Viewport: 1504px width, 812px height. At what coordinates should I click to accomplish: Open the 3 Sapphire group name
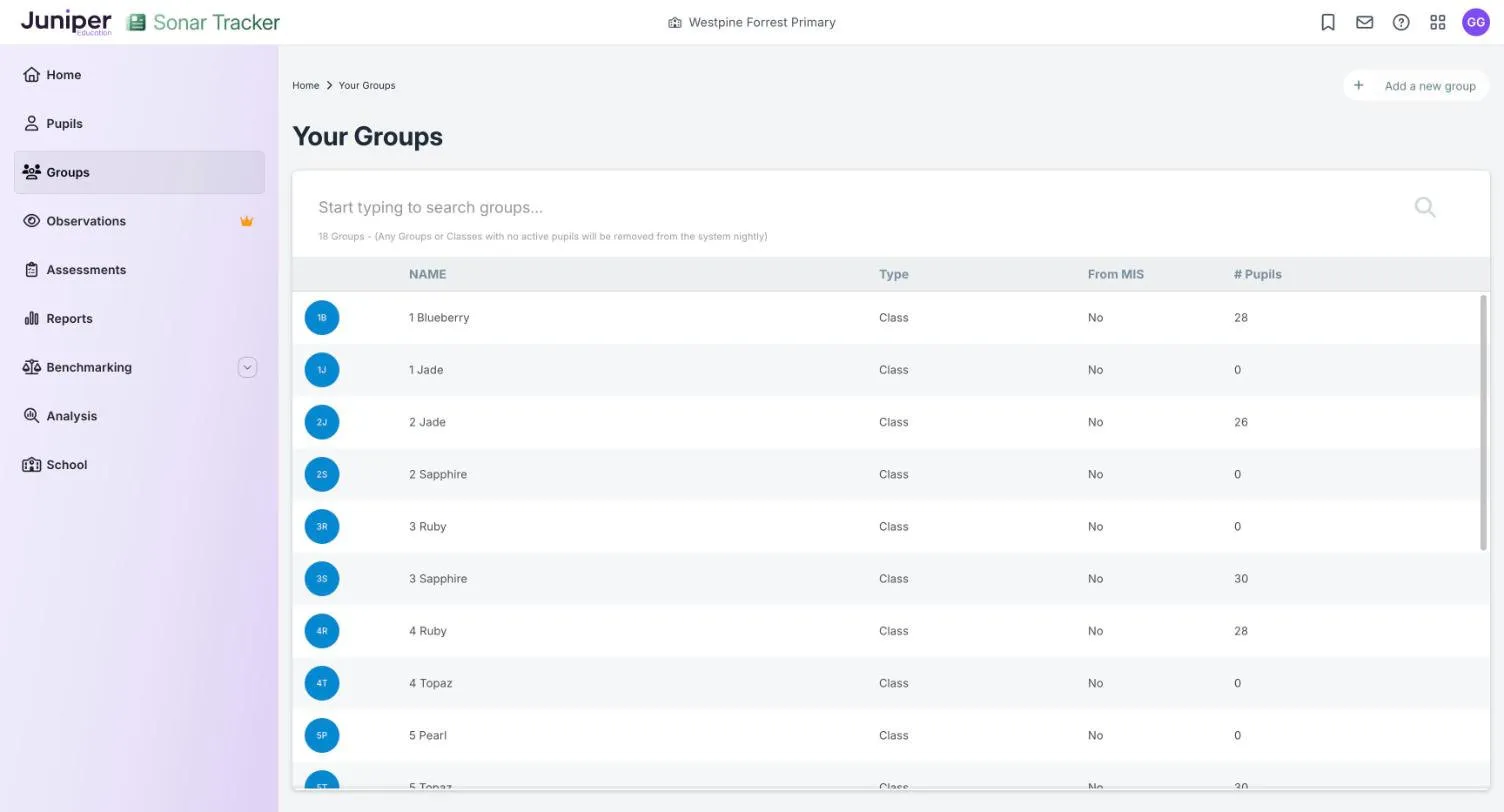click(x=438, y=579)
